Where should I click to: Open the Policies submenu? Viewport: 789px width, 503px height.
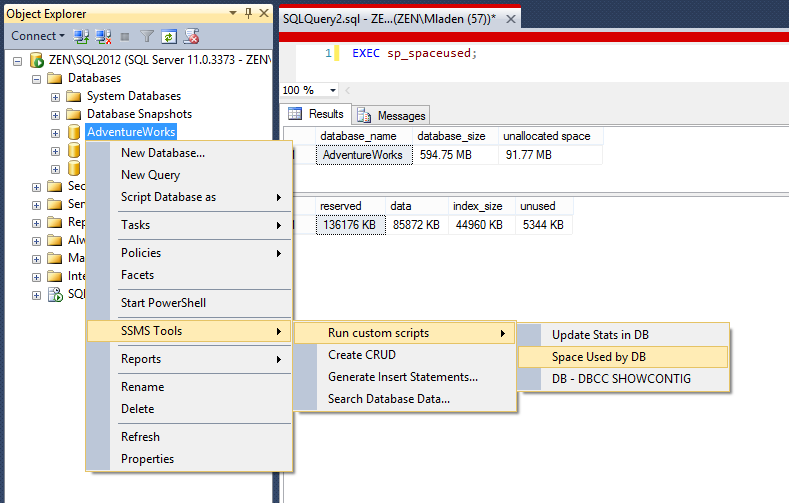[189, 253]
